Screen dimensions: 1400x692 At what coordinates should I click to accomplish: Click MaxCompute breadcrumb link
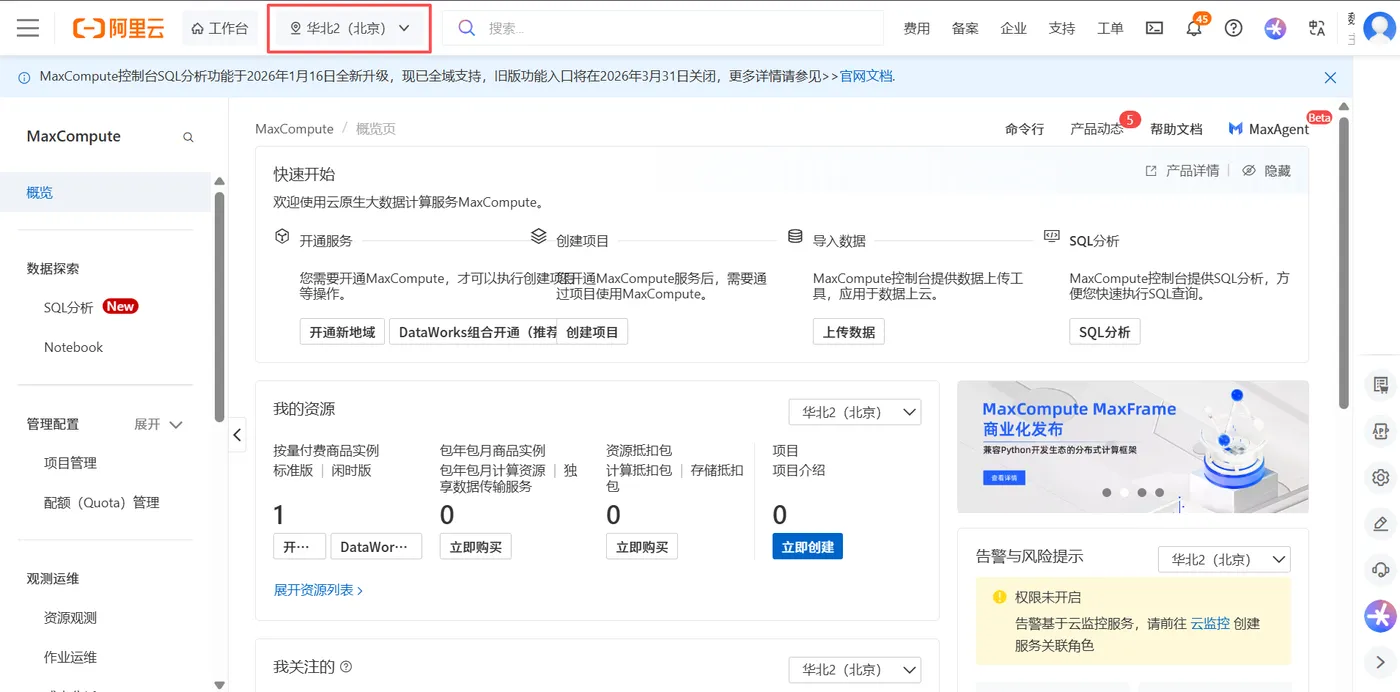294,129
